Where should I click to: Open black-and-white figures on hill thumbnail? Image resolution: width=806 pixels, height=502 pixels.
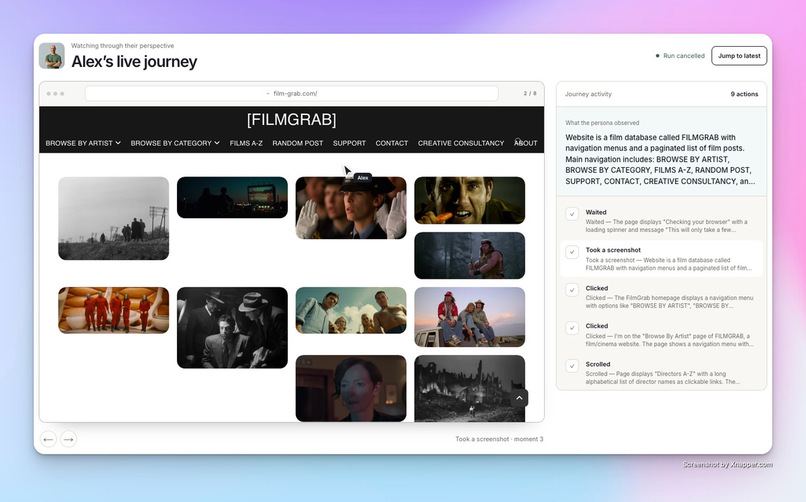pyautogui.click(x=114, y=218)
